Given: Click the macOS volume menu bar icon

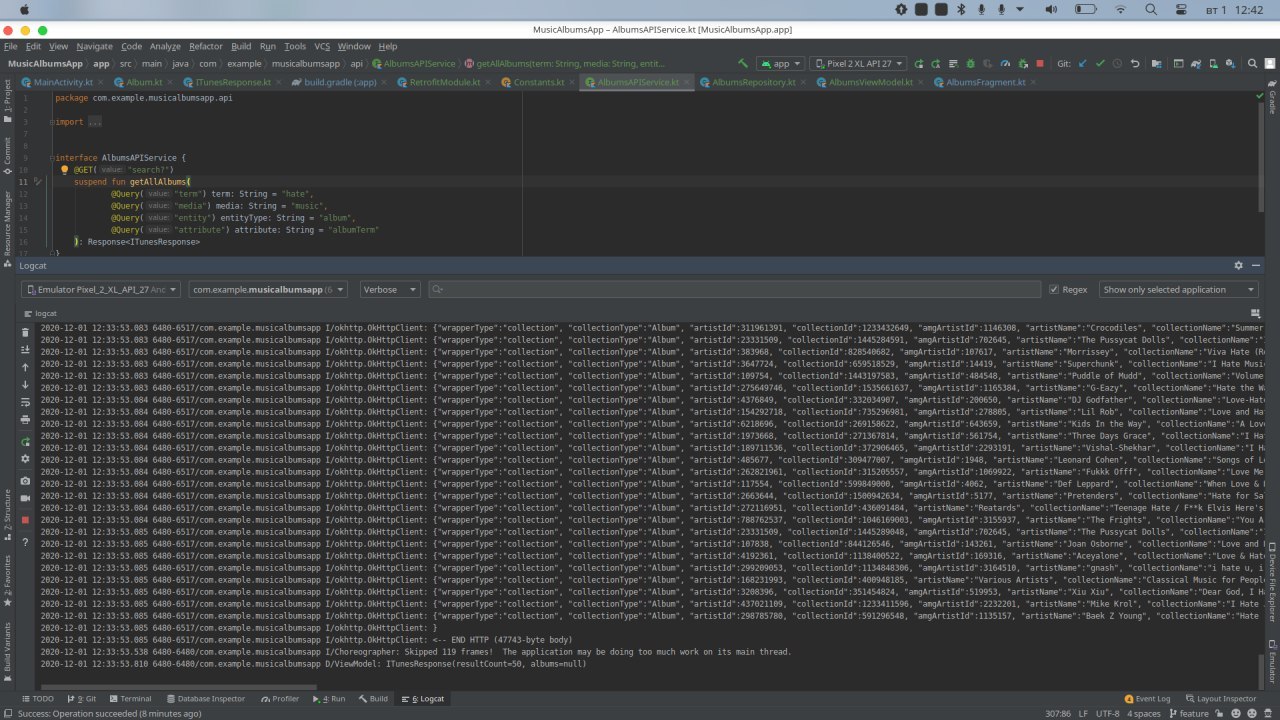Looking at the screenshot, I should (x=1049, y=9).
